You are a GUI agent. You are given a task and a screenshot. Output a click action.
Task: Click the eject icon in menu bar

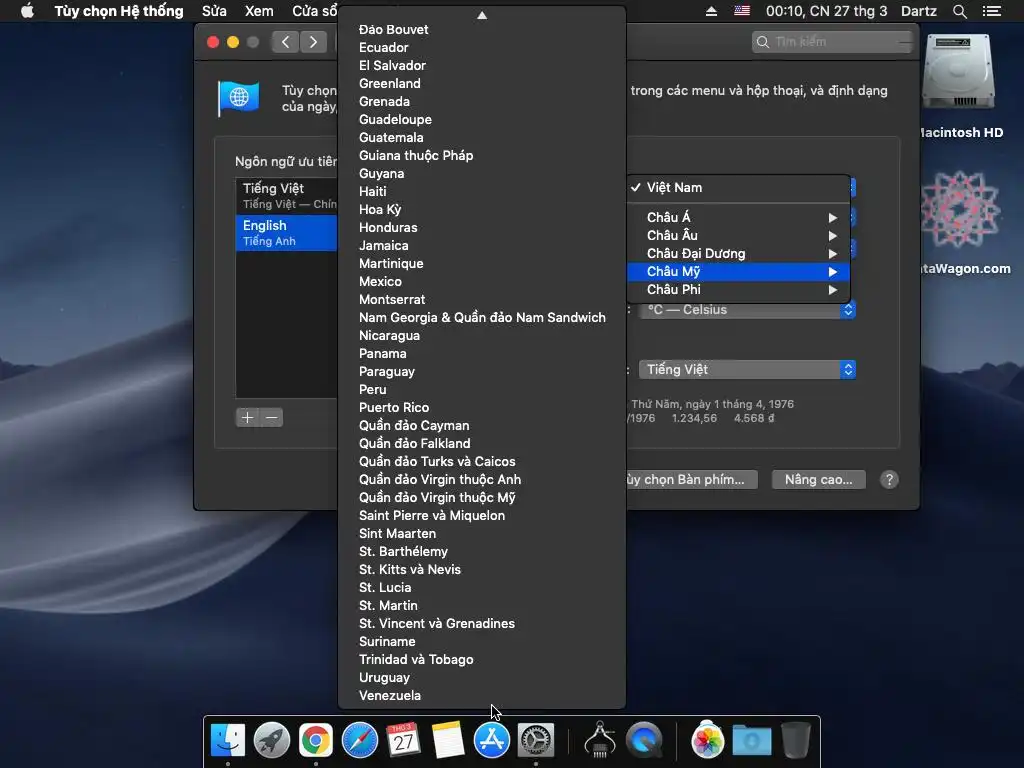pyautogui.click(x=711, y=11)
